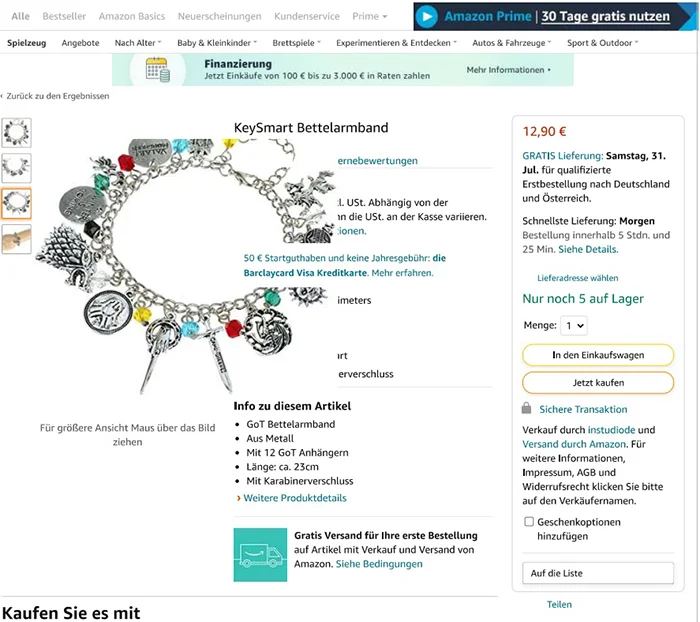
Task: Click Nur noch 5 auf Lager text
Action: click(x=583, y=299)
